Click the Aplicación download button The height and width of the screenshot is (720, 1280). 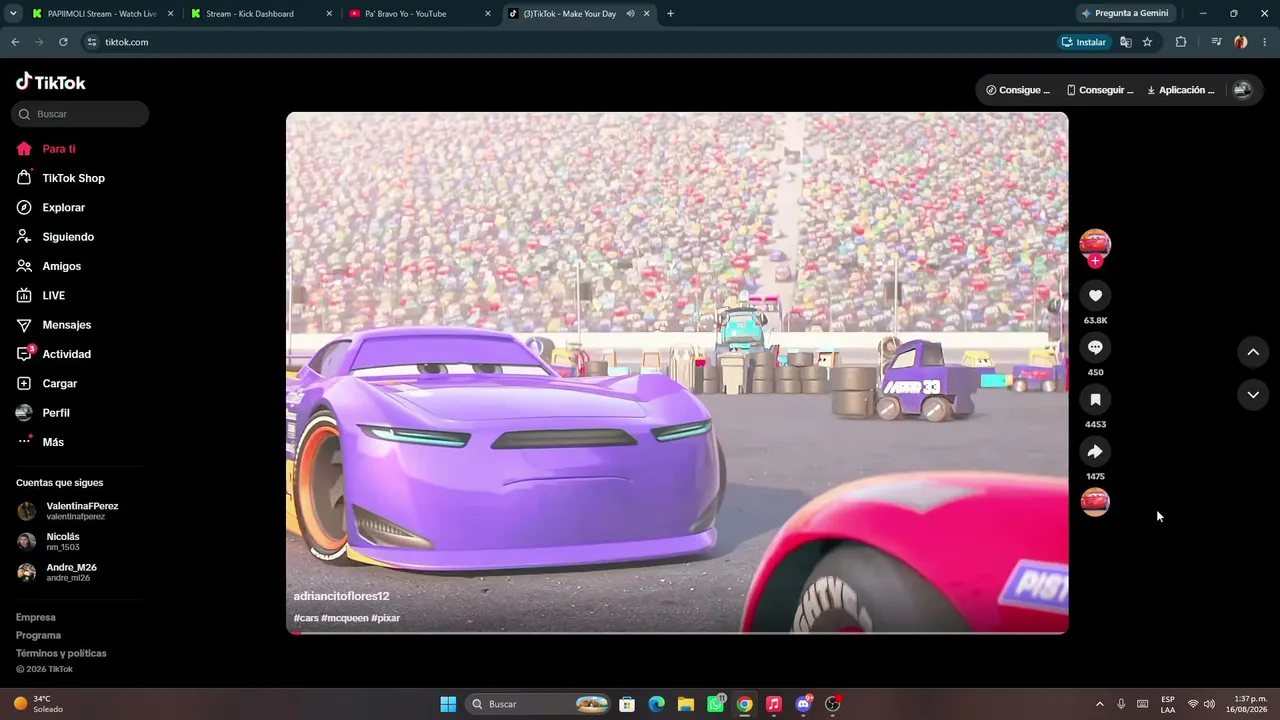pyautogui.click(x=1181, y=90)
